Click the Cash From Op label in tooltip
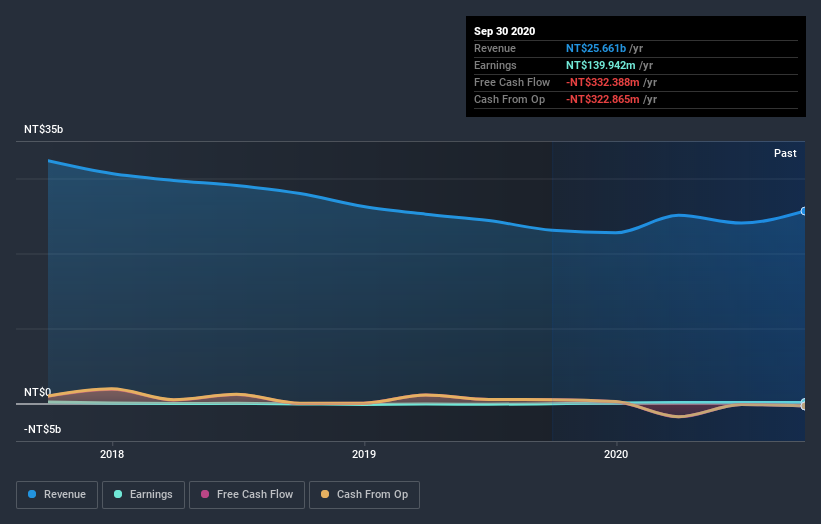821x524 pixels. 509,99
